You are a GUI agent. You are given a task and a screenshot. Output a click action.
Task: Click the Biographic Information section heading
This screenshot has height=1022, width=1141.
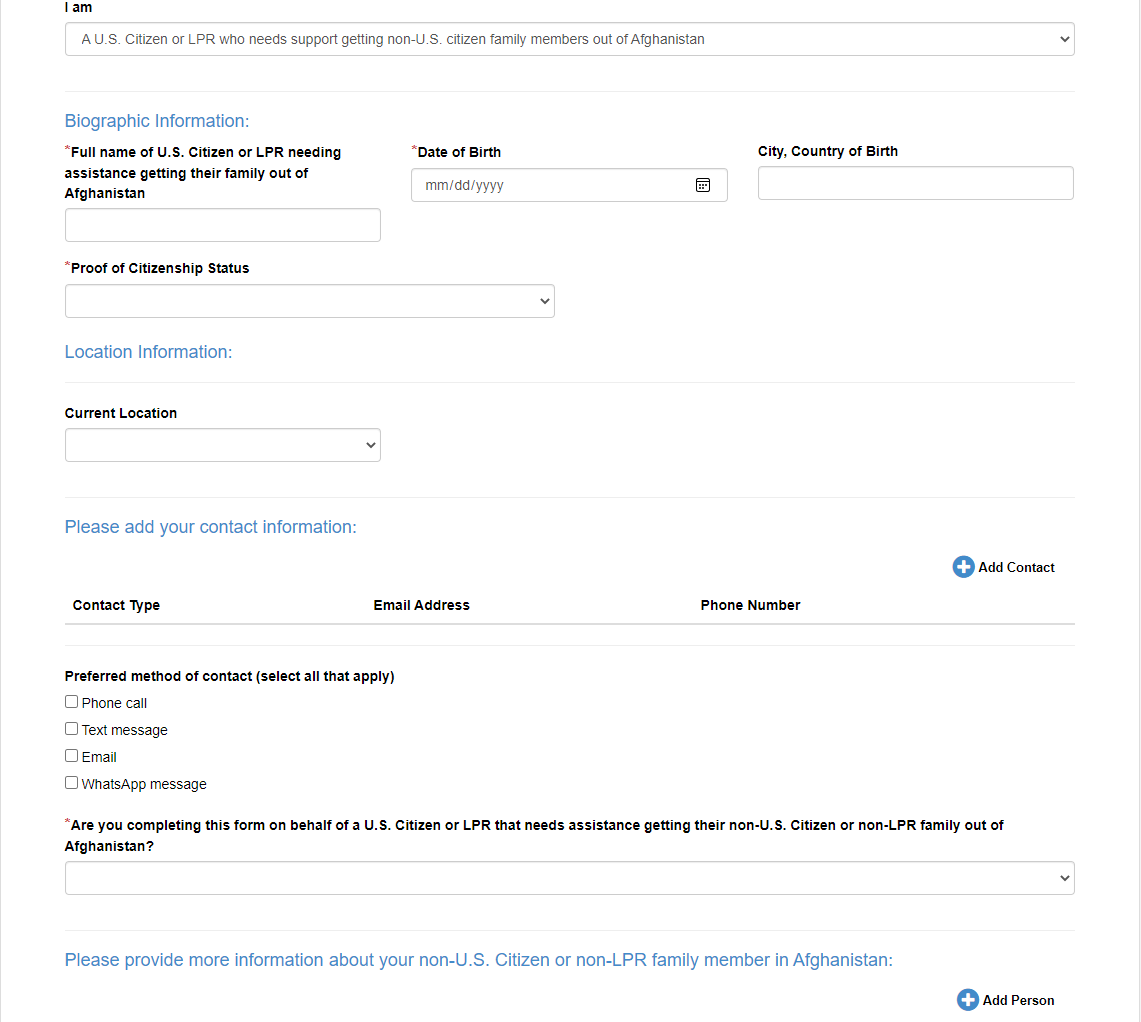[x=157, y=121]
